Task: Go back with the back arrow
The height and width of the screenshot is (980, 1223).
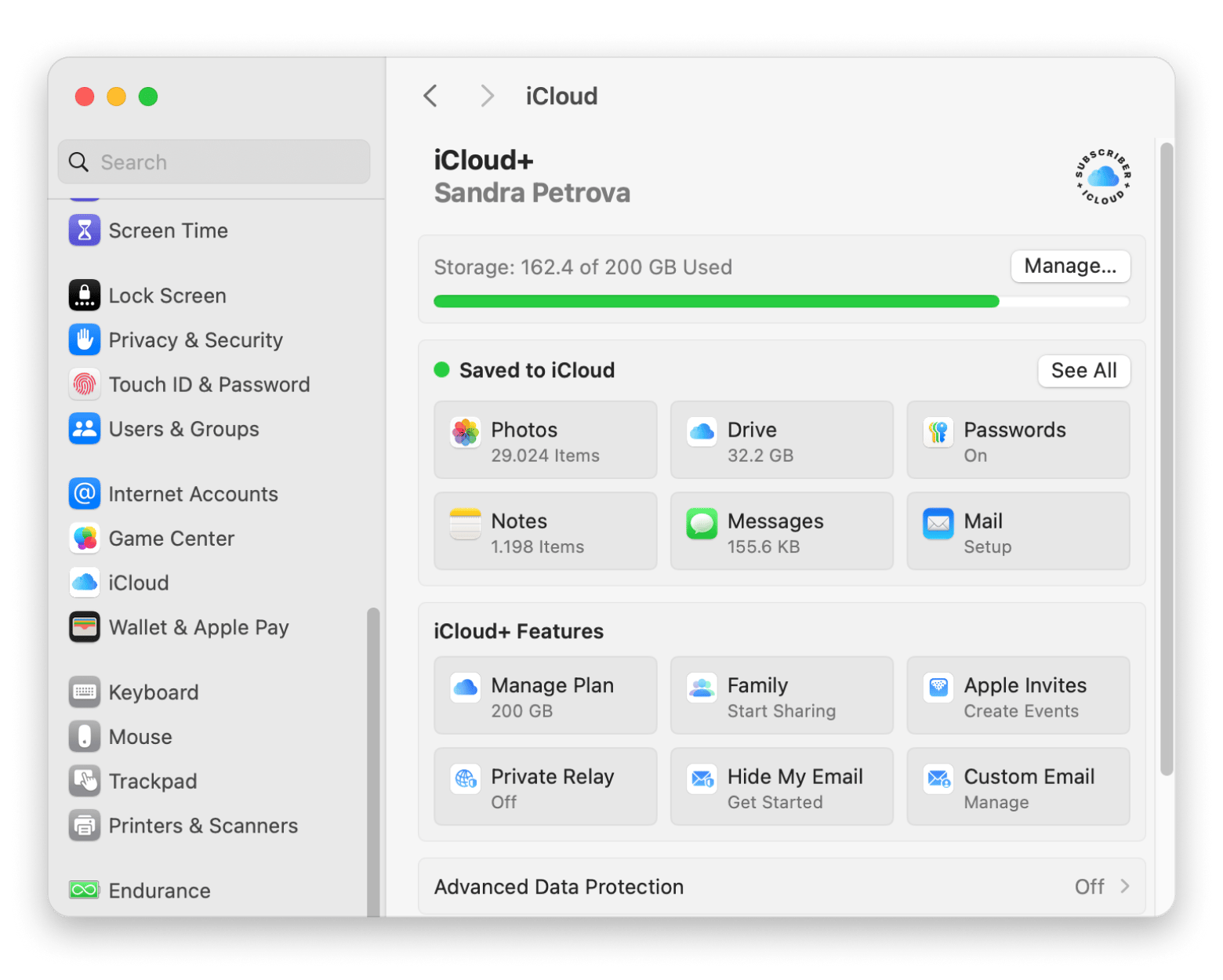Action: 430,95
